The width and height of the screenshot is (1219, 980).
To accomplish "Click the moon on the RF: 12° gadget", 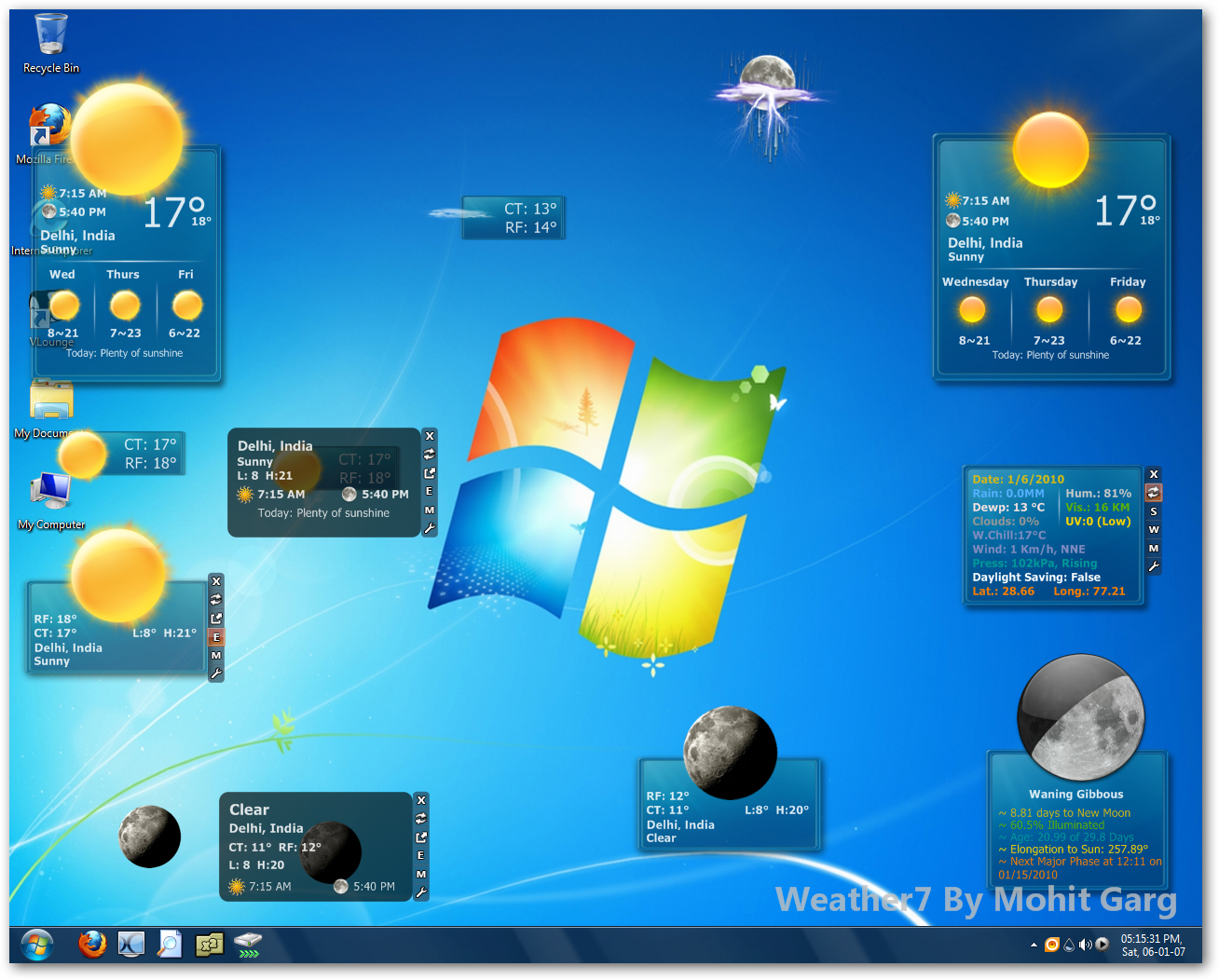I will click(x=730, y=753).
